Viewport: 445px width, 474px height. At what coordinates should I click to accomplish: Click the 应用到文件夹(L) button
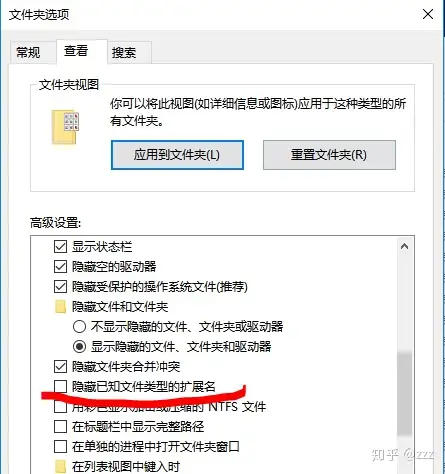click(x=177, y=155)
